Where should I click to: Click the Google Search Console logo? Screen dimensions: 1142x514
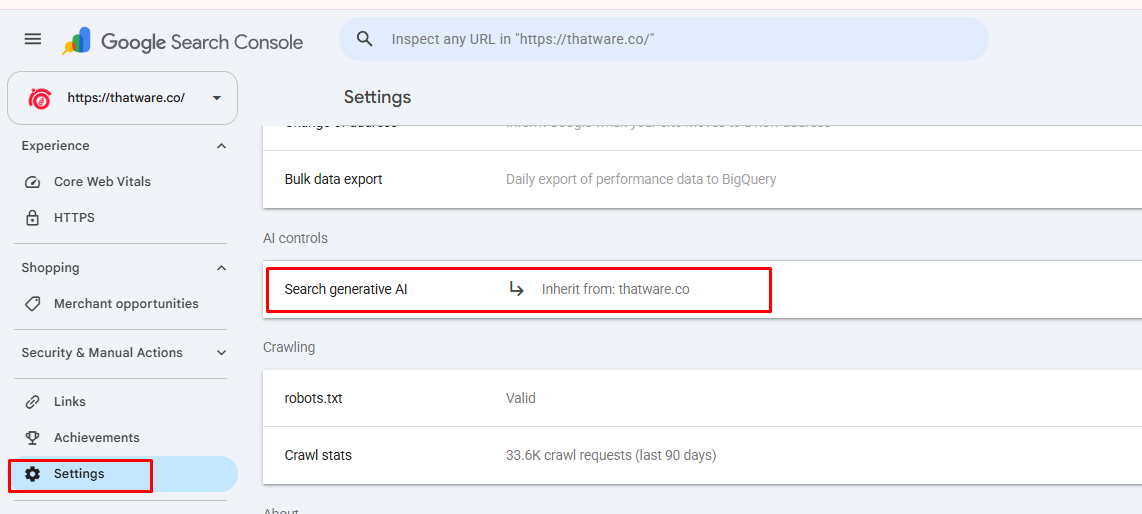point(183,41)
